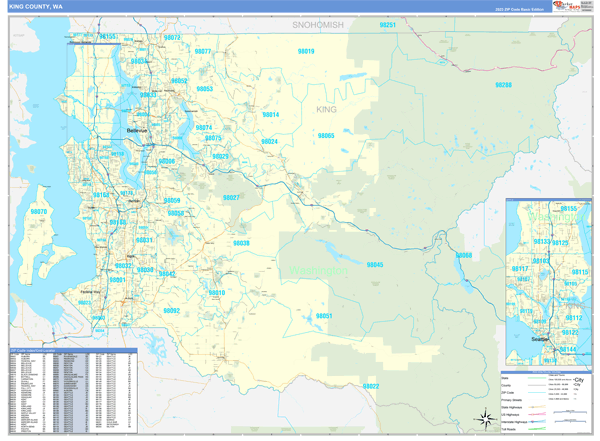Click ZIP code 98045 on the map

click(x=375, y=265)
